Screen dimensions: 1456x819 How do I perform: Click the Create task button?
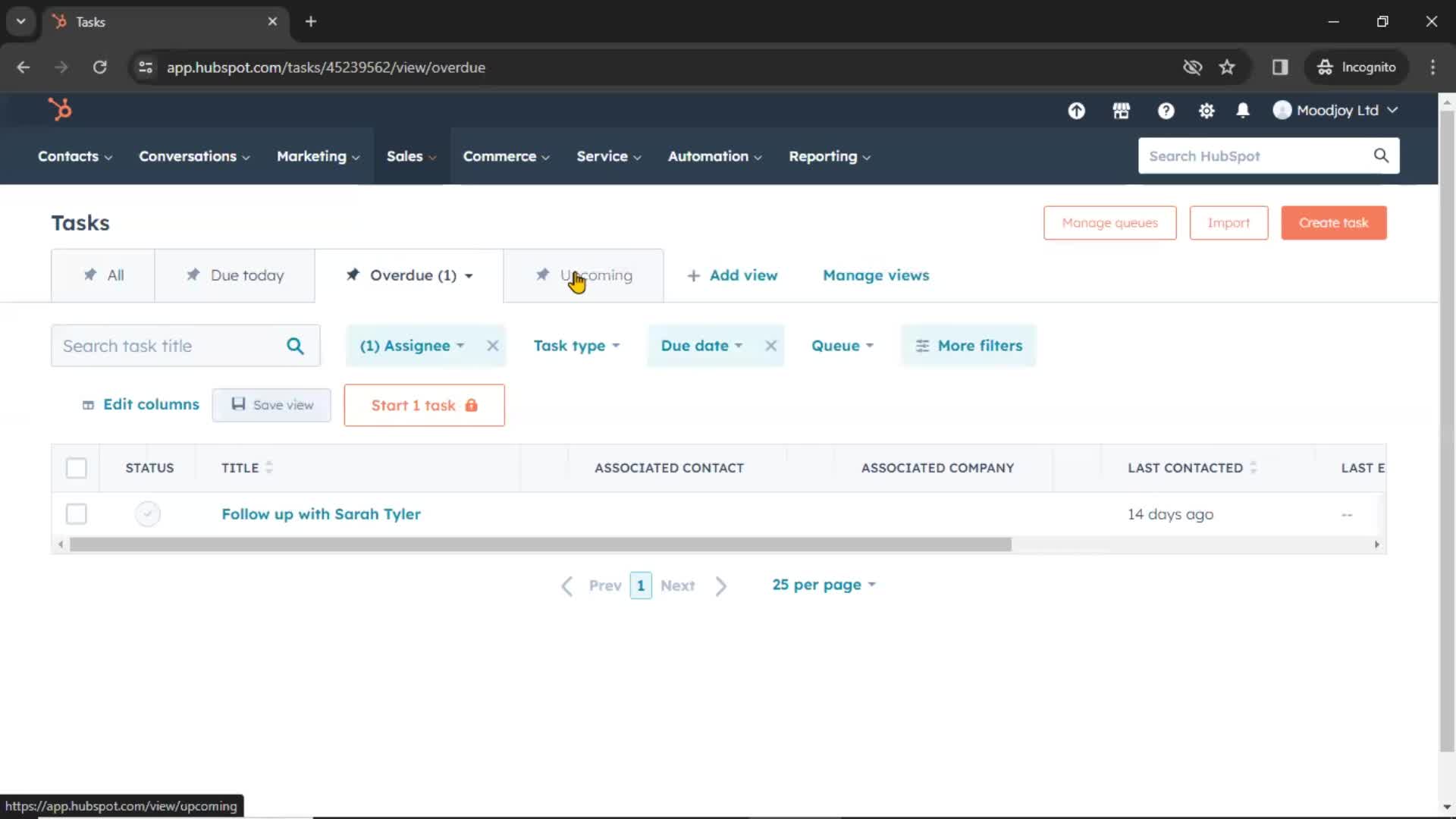click(x=1333, y=222)
